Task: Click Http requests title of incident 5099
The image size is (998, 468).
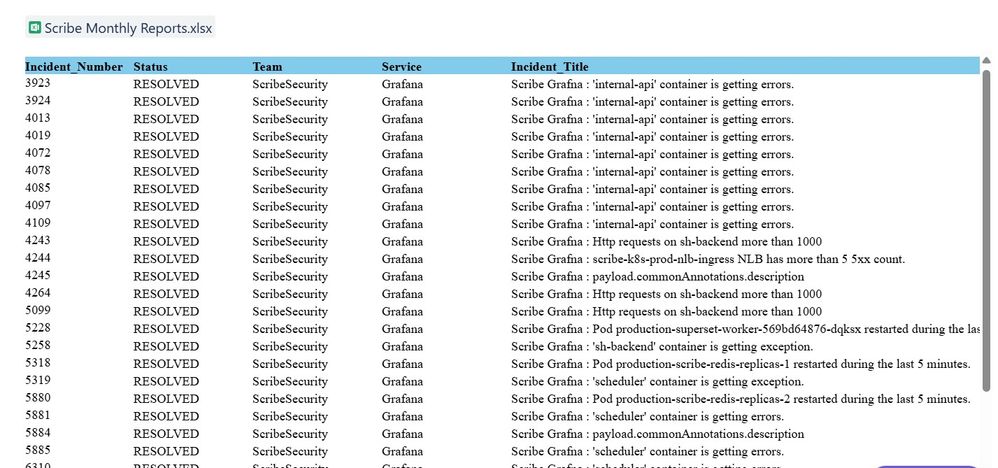Action: [666, 312]
